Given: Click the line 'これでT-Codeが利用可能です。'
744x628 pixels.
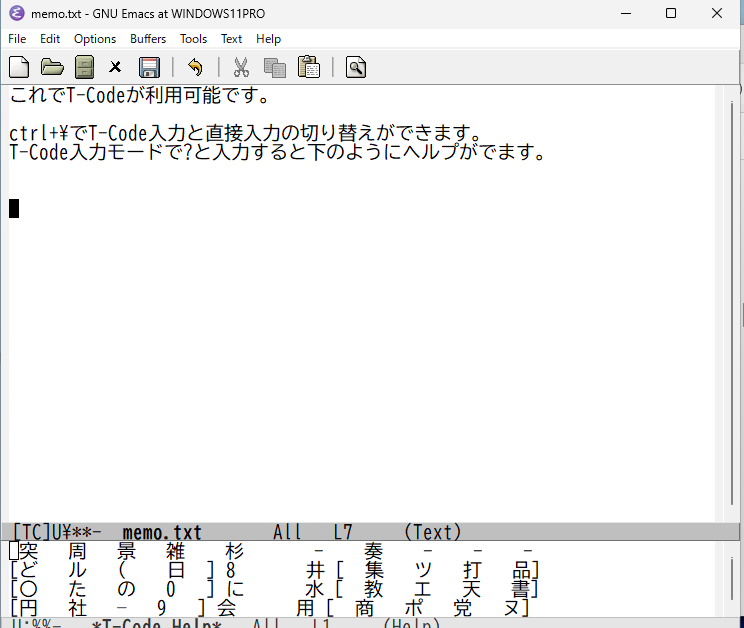Looking at the screenshot, I should pyautogui.click(x=140, y=95).
